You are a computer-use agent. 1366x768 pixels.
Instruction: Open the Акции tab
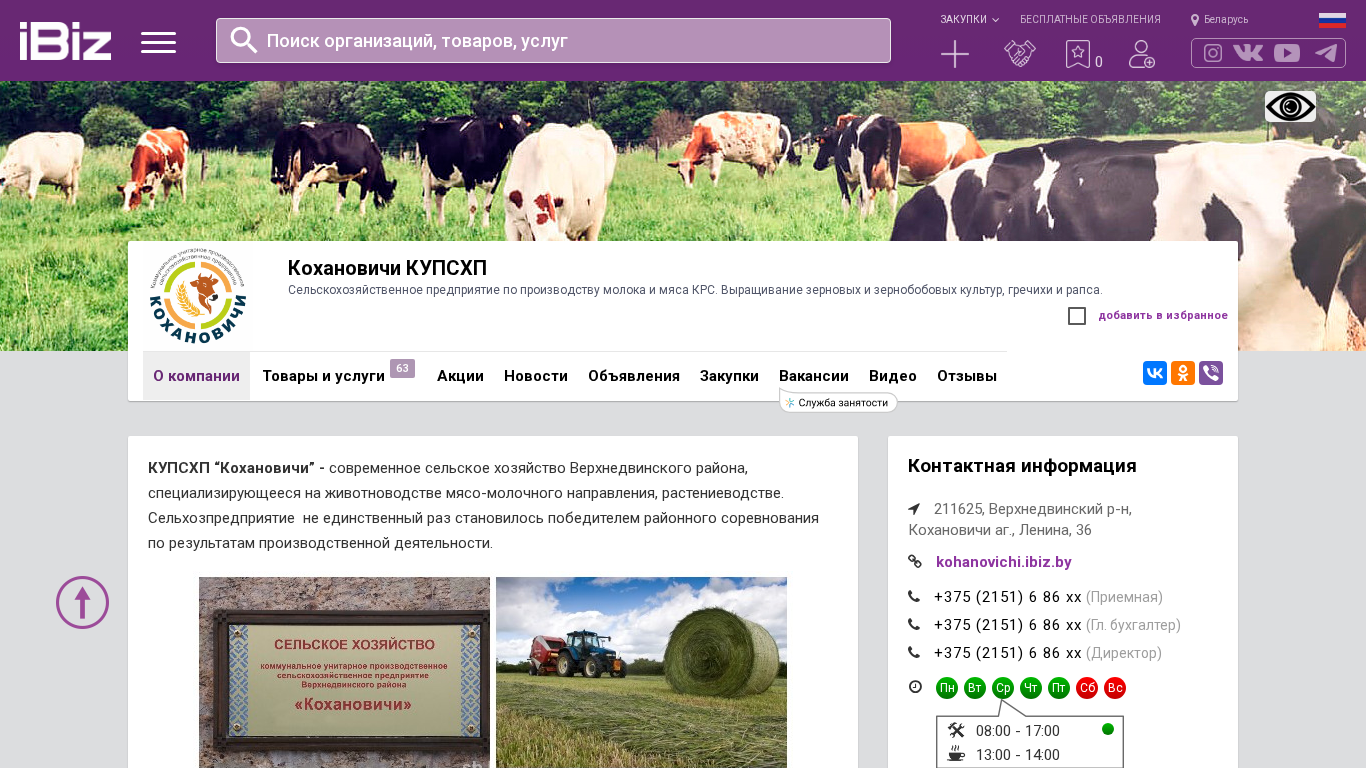pyautogui.click(x=460, y=376)
